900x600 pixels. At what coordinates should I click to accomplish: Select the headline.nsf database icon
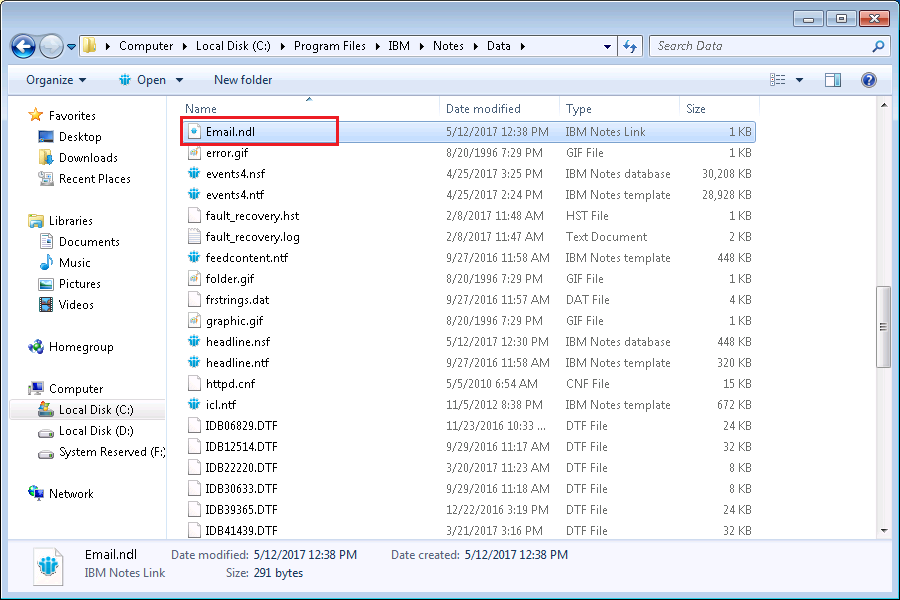click(194, 342)
